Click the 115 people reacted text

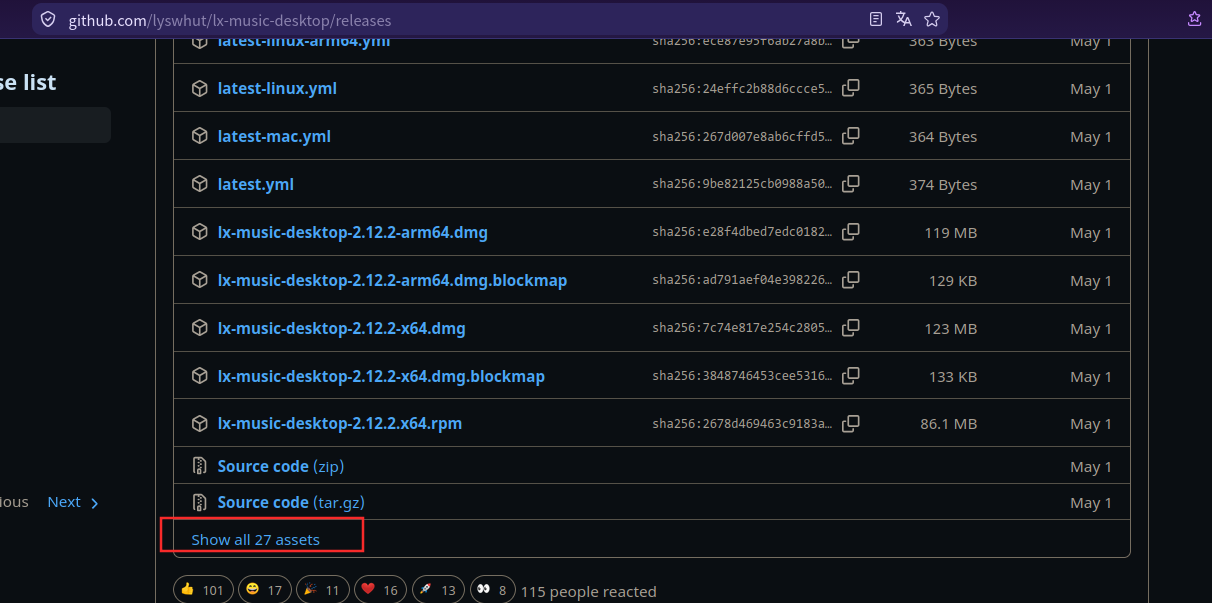(x=589, y=591)
